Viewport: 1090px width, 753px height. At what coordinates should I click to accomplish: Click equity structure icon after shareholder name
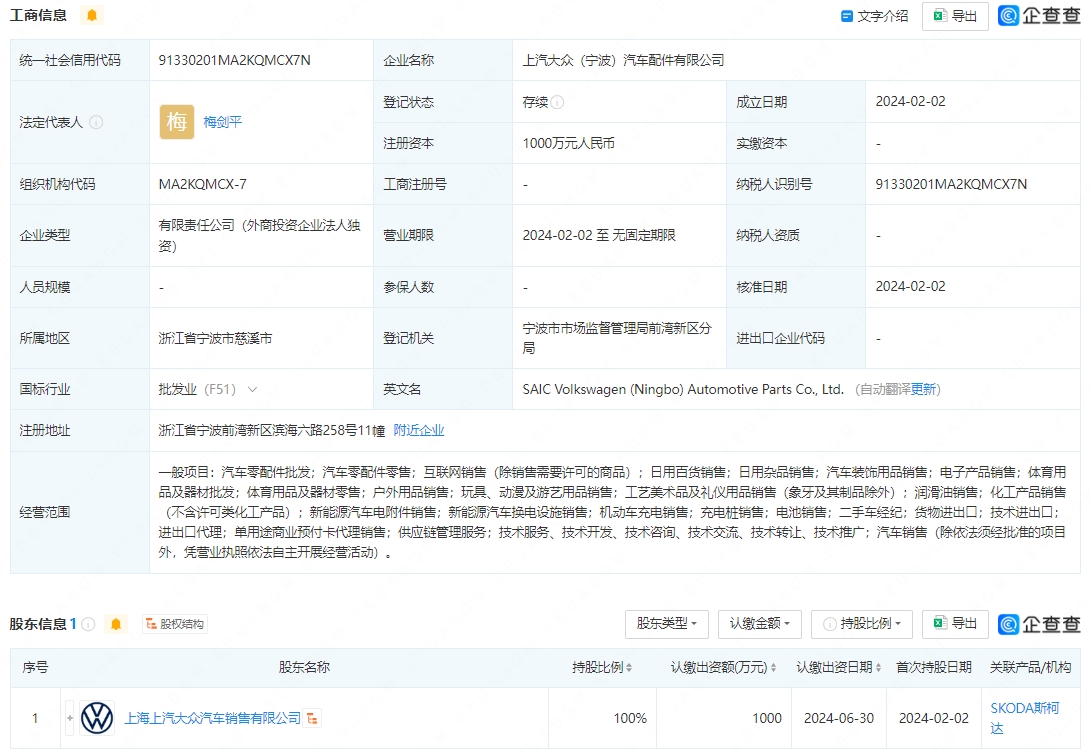pos(312,718)
